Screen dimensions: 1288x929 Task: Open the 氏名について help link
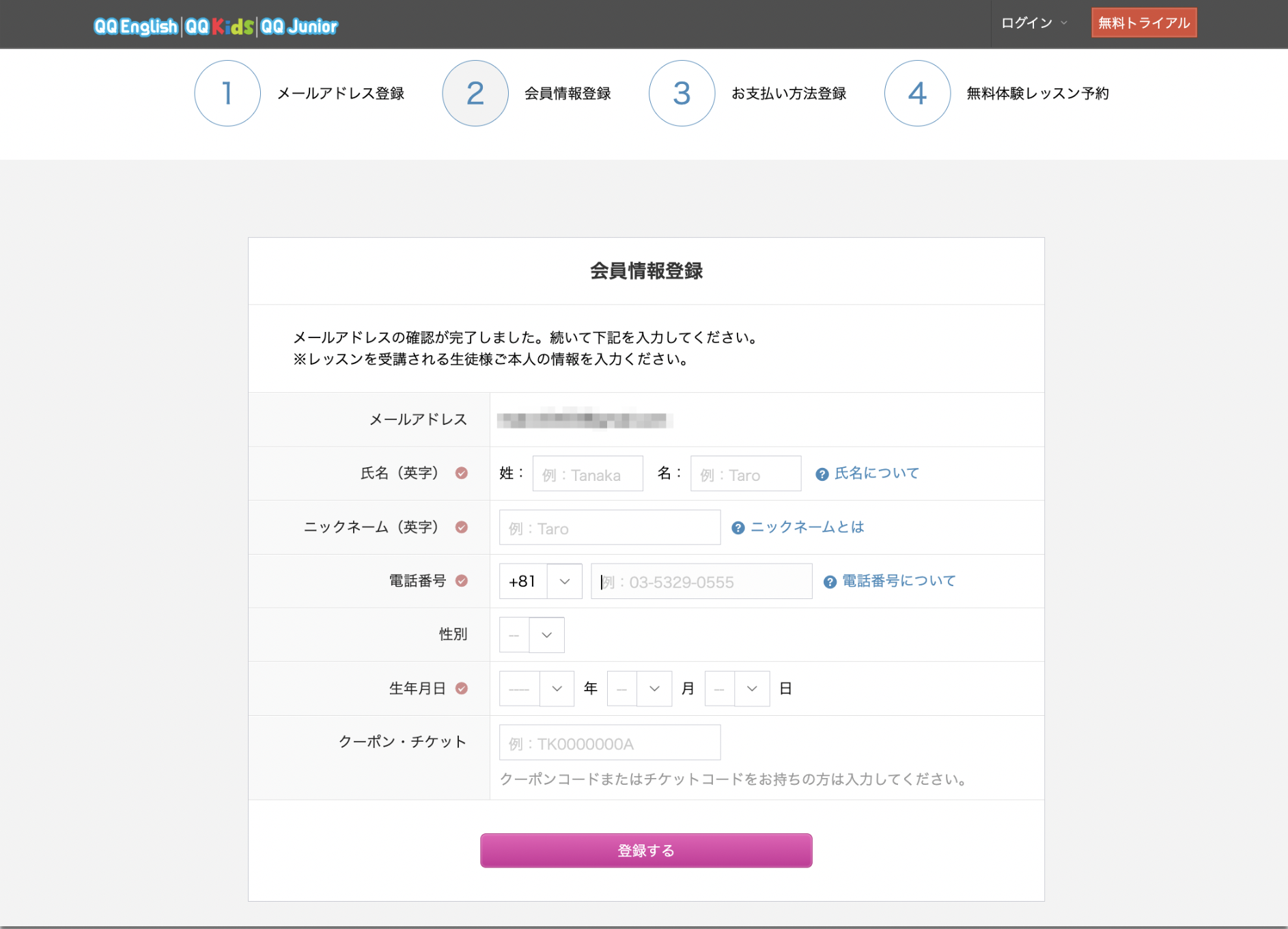tap(877, 473)
